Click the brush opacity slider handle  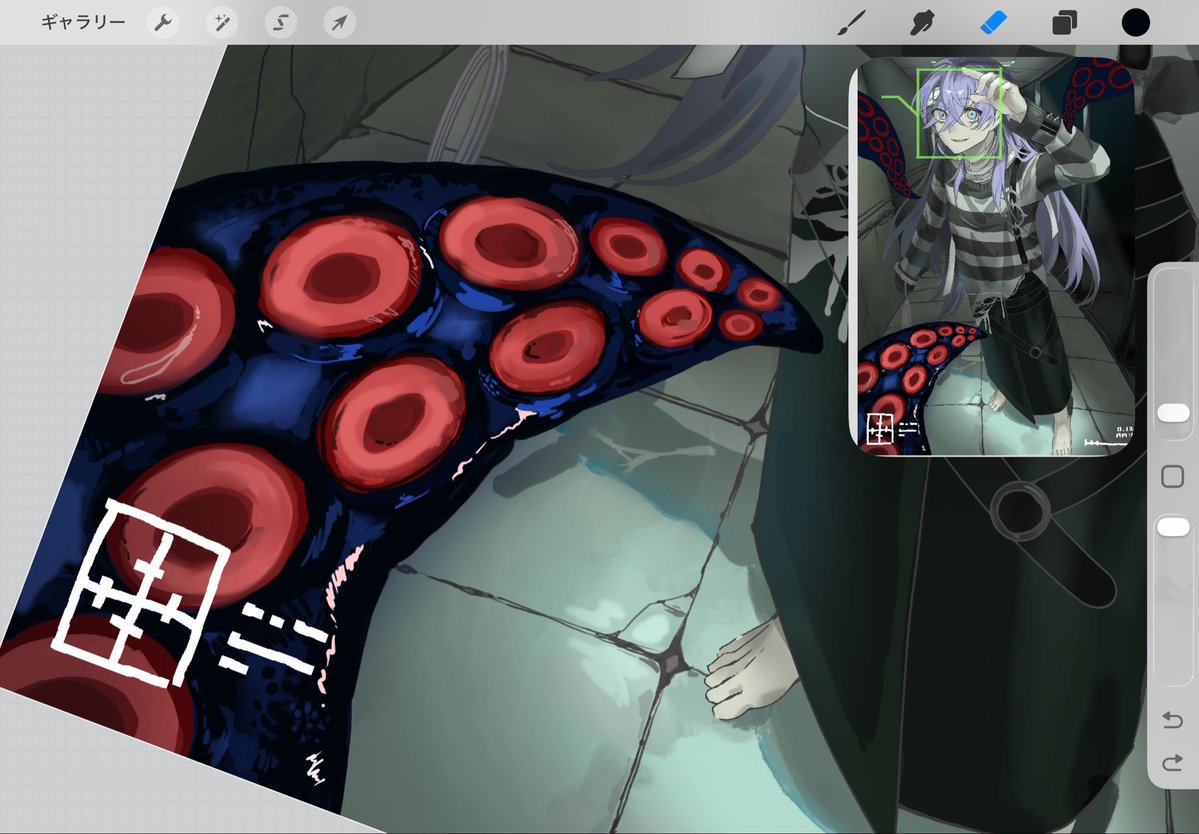point(1173,527)
